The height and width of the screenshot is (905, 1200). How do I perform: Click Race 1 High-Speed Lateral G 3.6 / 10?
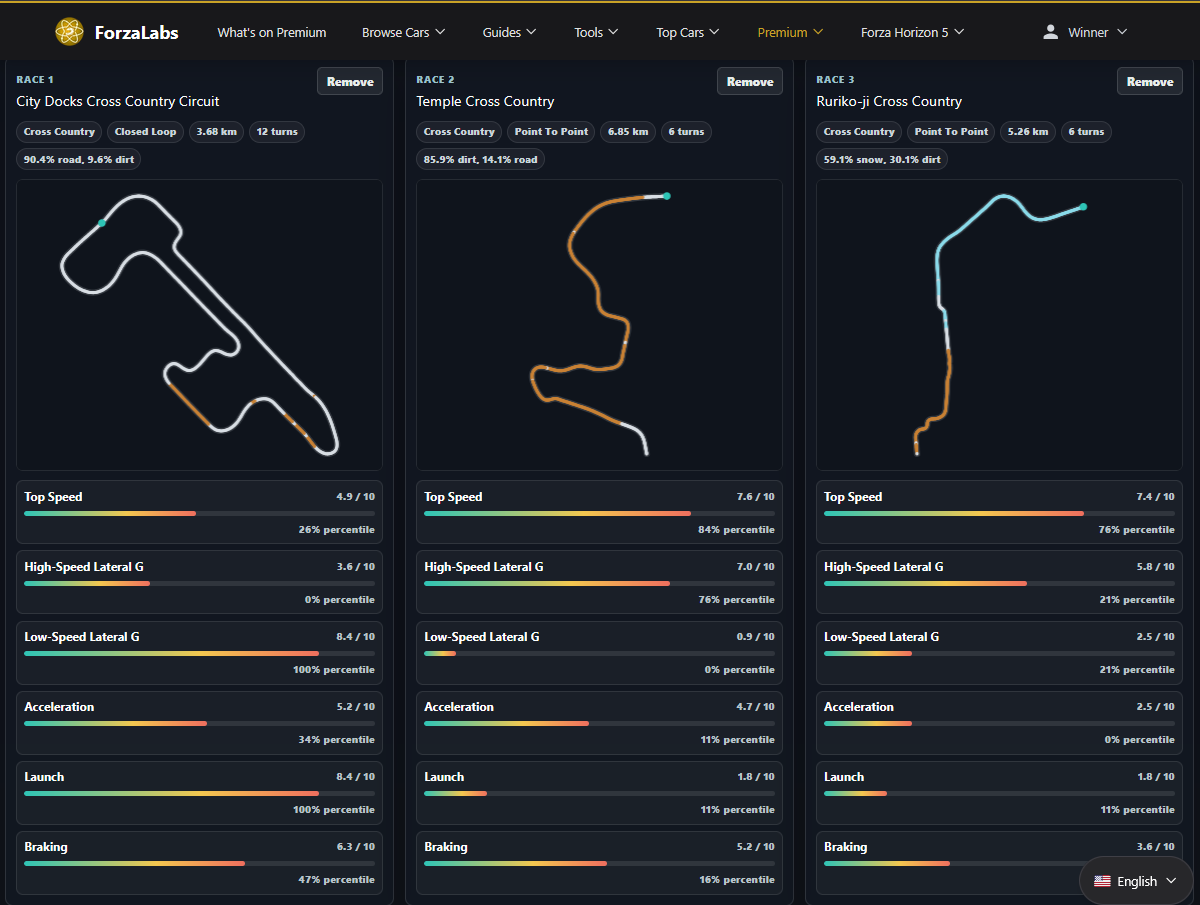[x=356, y=567]
